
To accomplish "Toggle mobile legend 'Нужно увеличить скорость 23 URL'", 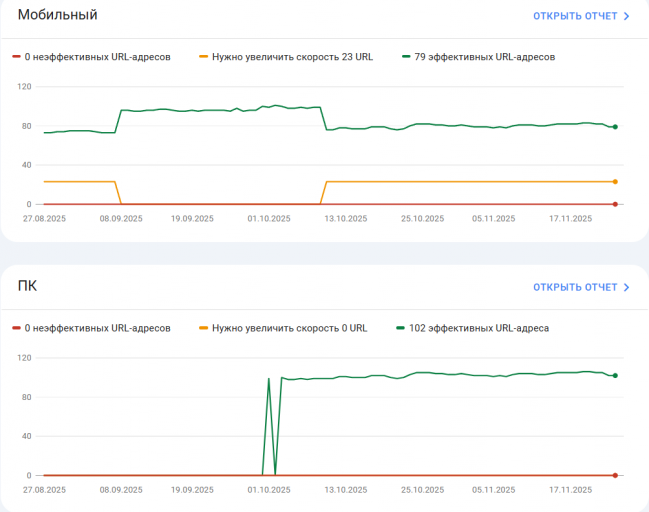I will tap(286, 57).
